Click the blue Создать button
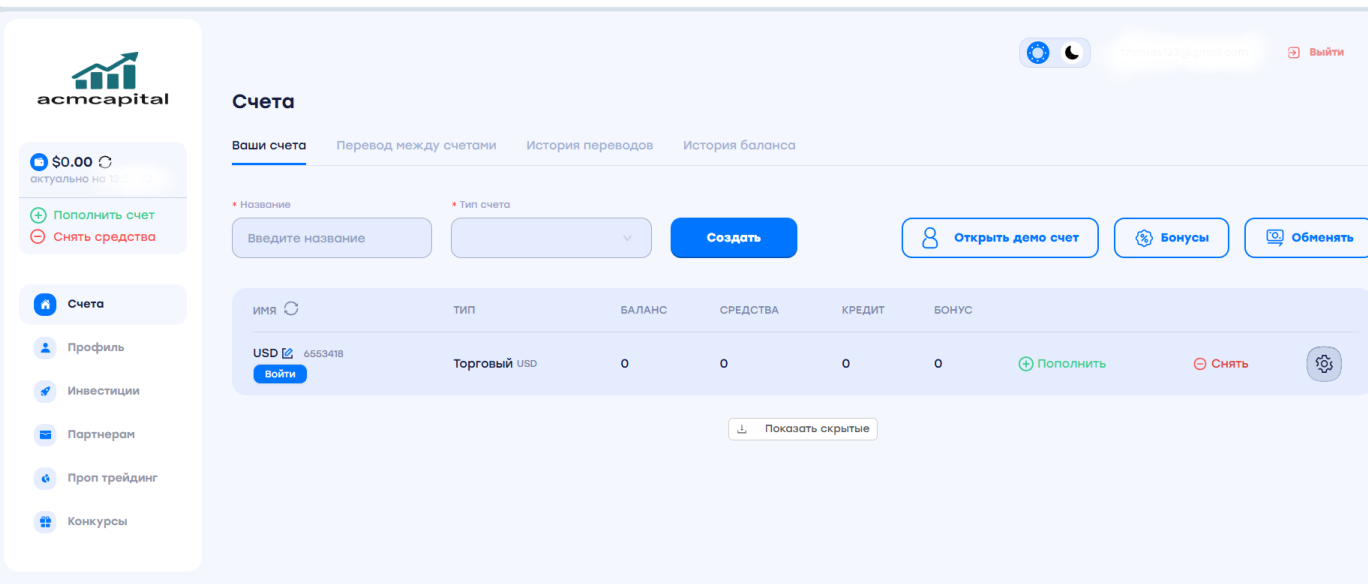 (733, 238)
